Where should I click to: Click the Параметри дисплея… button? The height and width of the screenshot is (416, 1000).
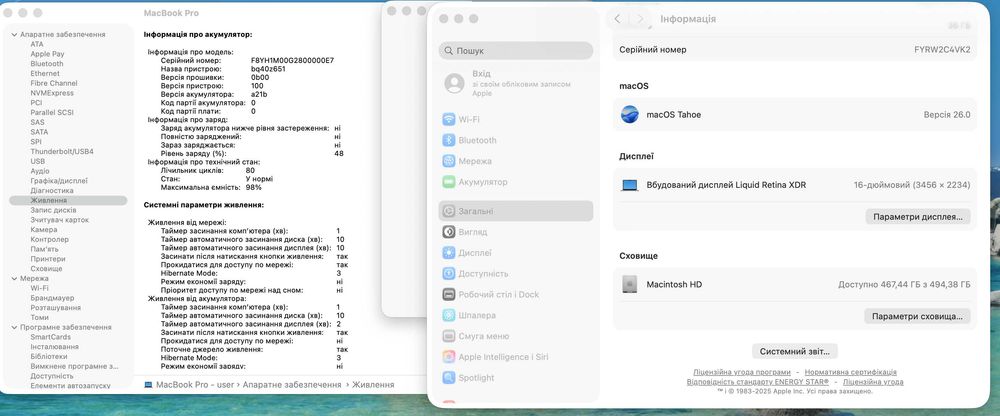point(918,217)
